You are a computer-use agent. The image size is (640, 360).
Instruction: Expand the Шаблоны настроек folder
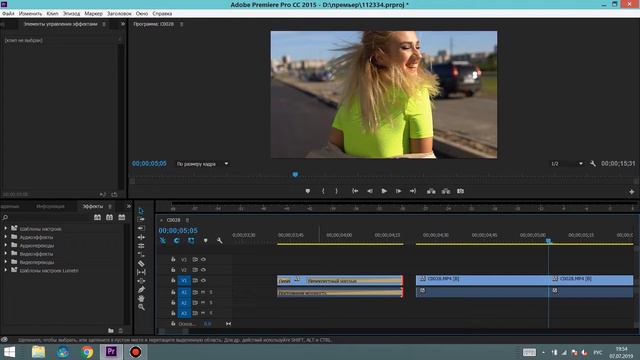pyautogui.click(x=6, y=229)
